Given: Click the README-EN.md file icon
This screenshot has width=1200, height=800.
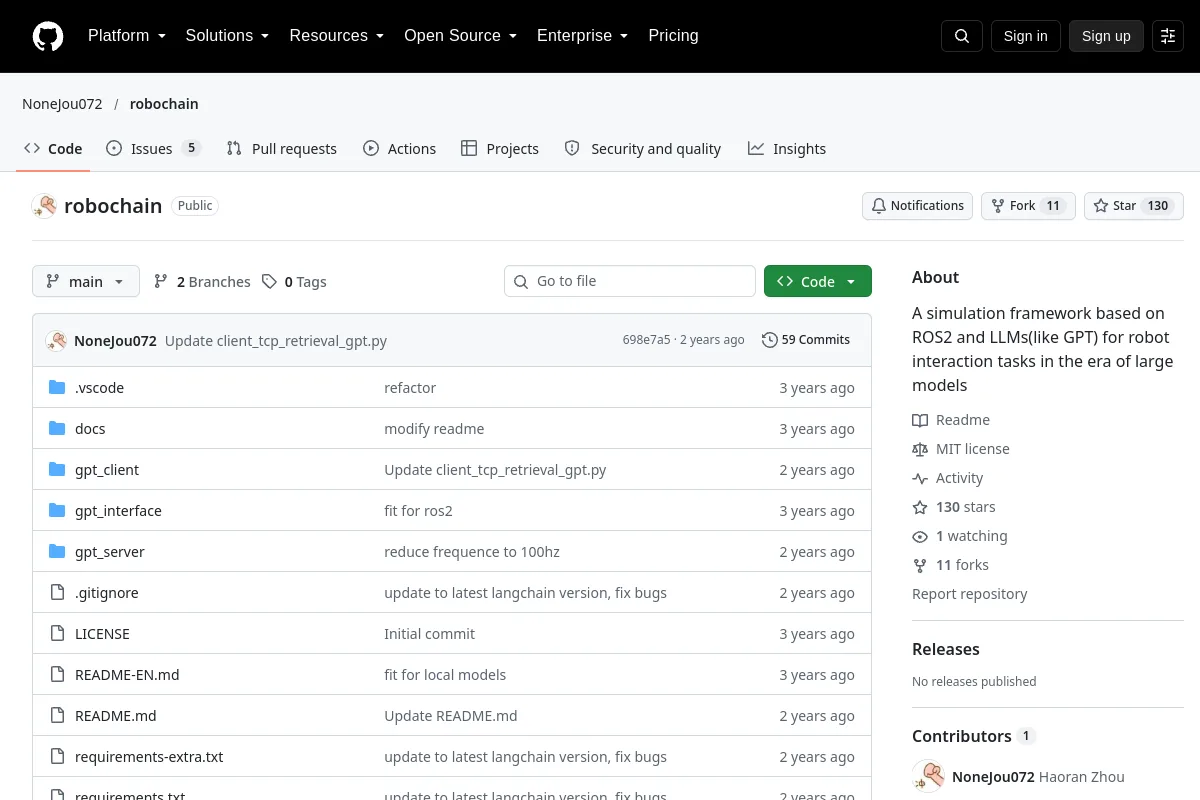Looking at the screenshot, I should [57, 675].
